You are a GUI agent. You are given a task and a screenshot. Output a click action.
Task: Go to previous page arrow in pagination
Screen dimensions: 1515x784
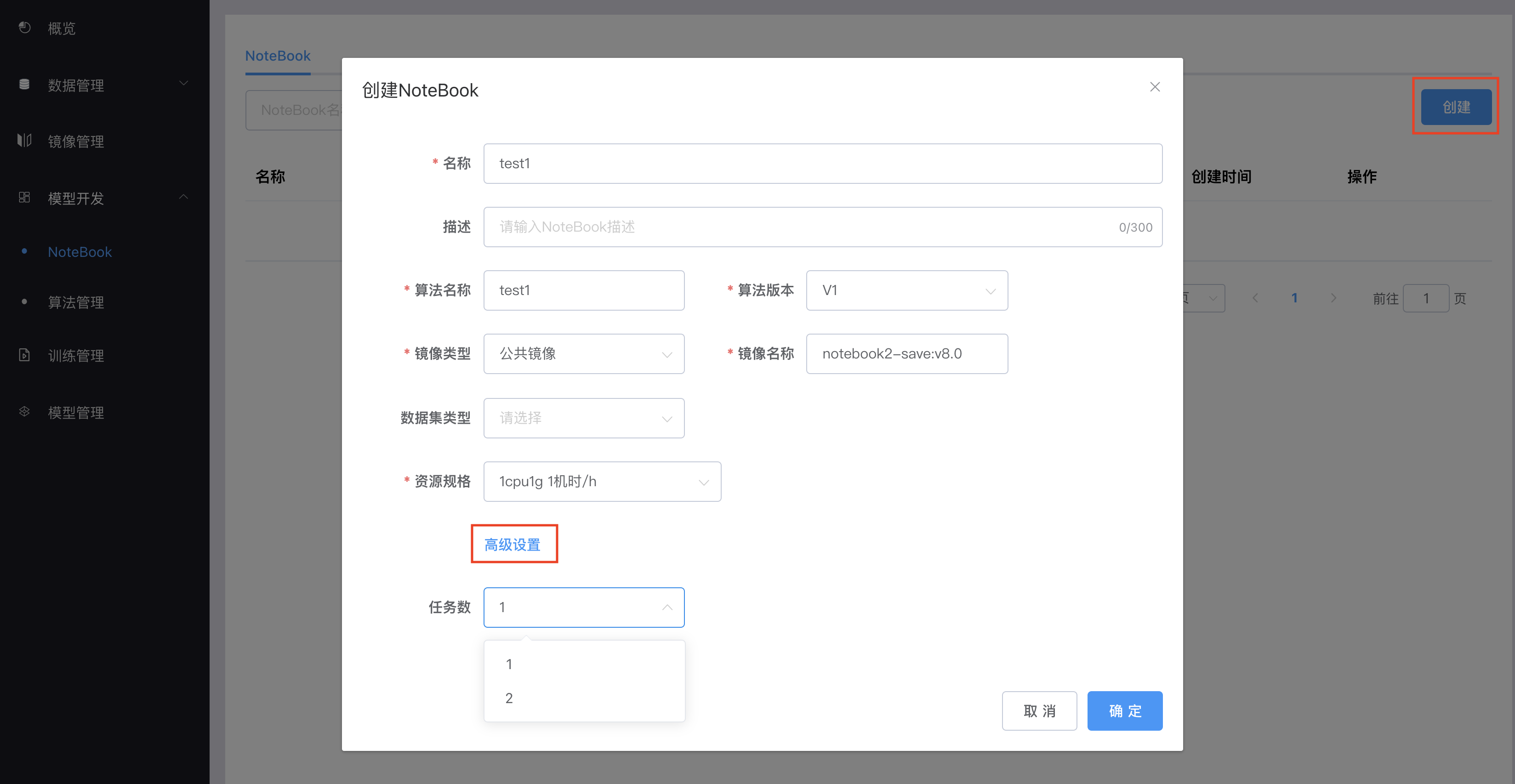[x=1255, y=298]
